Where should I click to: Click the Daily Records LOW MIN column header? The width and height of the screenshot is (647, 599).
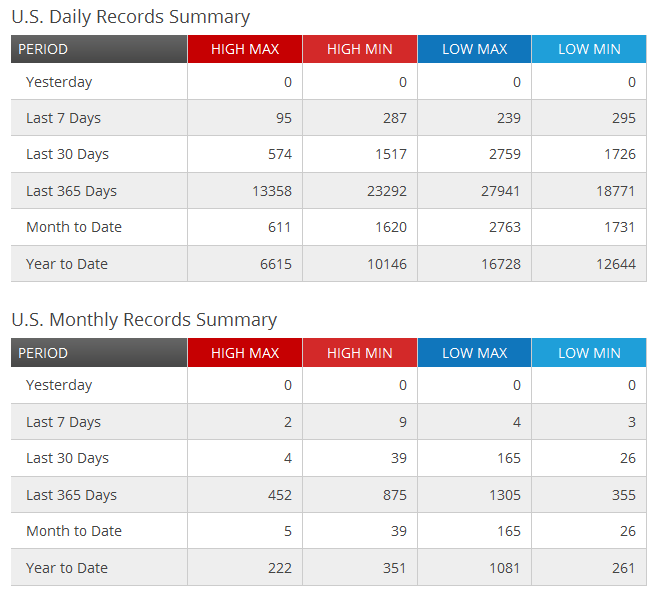[589, 49]
